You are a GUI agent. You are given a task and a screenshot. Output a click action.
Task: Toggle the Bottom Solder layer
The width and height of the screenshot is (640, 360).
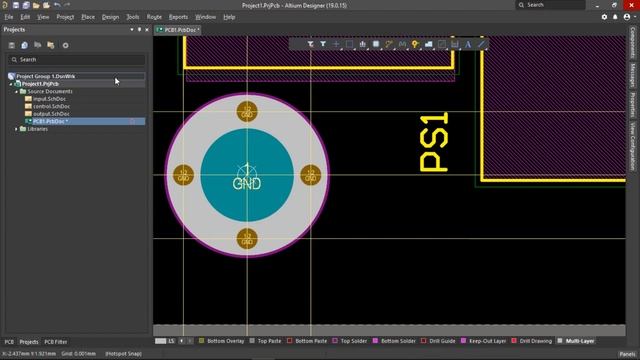(394, 341)
